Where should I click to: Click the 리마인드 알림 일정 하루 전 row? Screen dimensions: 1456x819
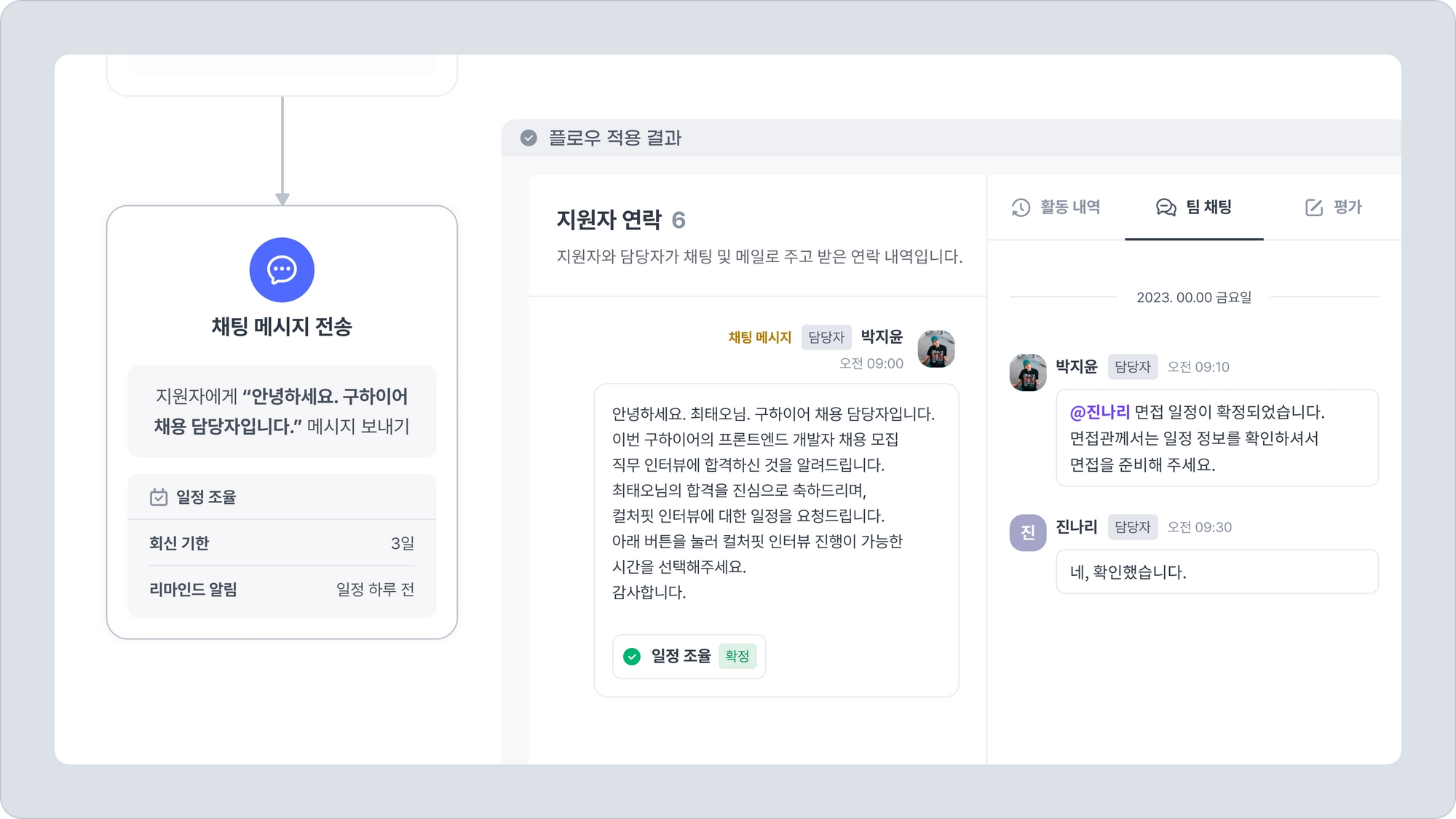(282, 590)
